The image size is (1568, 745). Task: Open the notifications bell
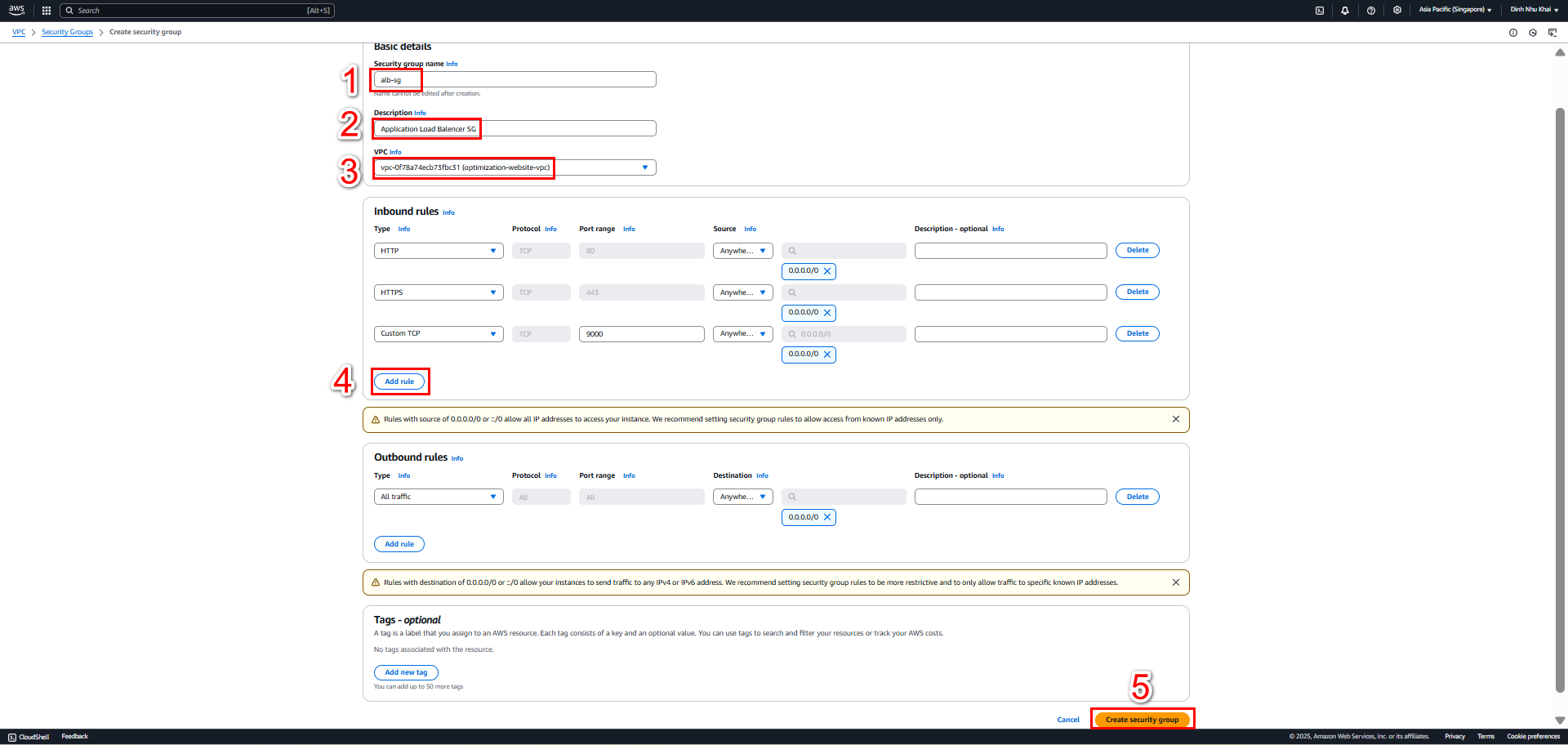[1345, 11]
